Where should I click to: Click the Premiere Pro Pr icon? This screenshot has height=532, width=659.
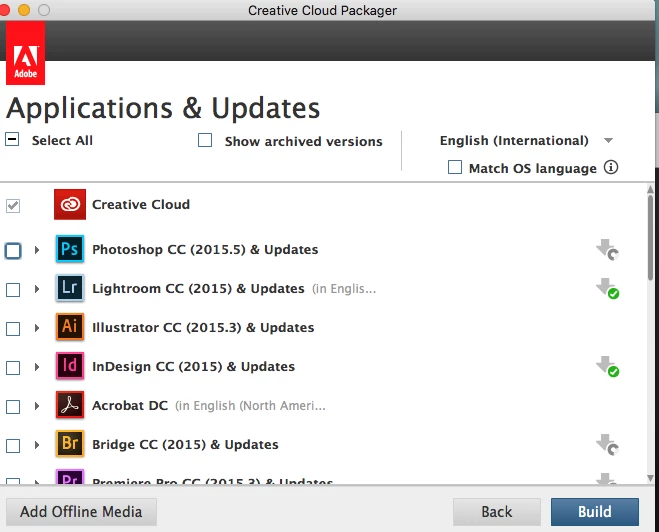pyautogui.click(x=70, y=477)
